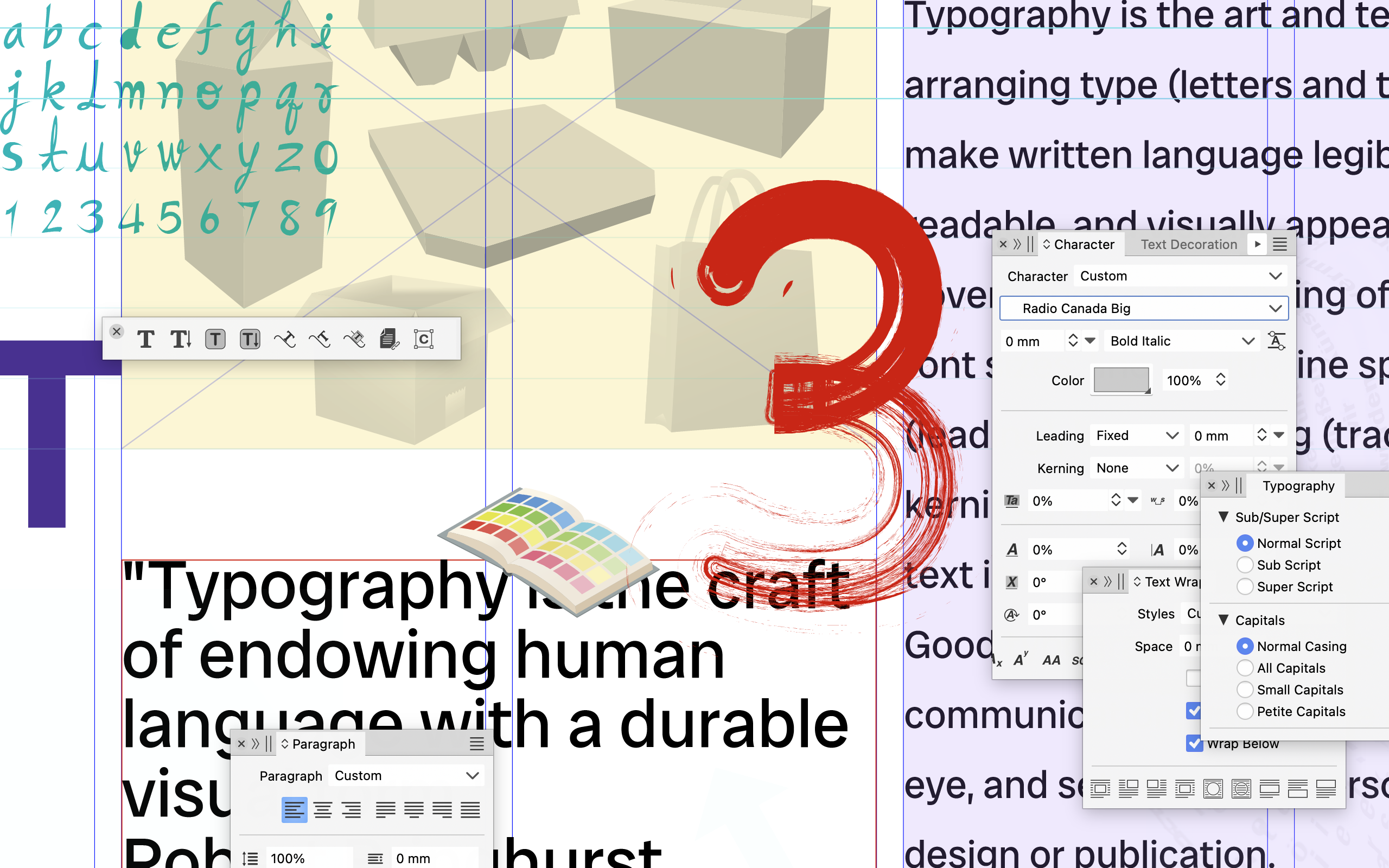Viewport: 1389px width, 868px height.
Task: Select the text-on-path tool with box
Action: 354,339
